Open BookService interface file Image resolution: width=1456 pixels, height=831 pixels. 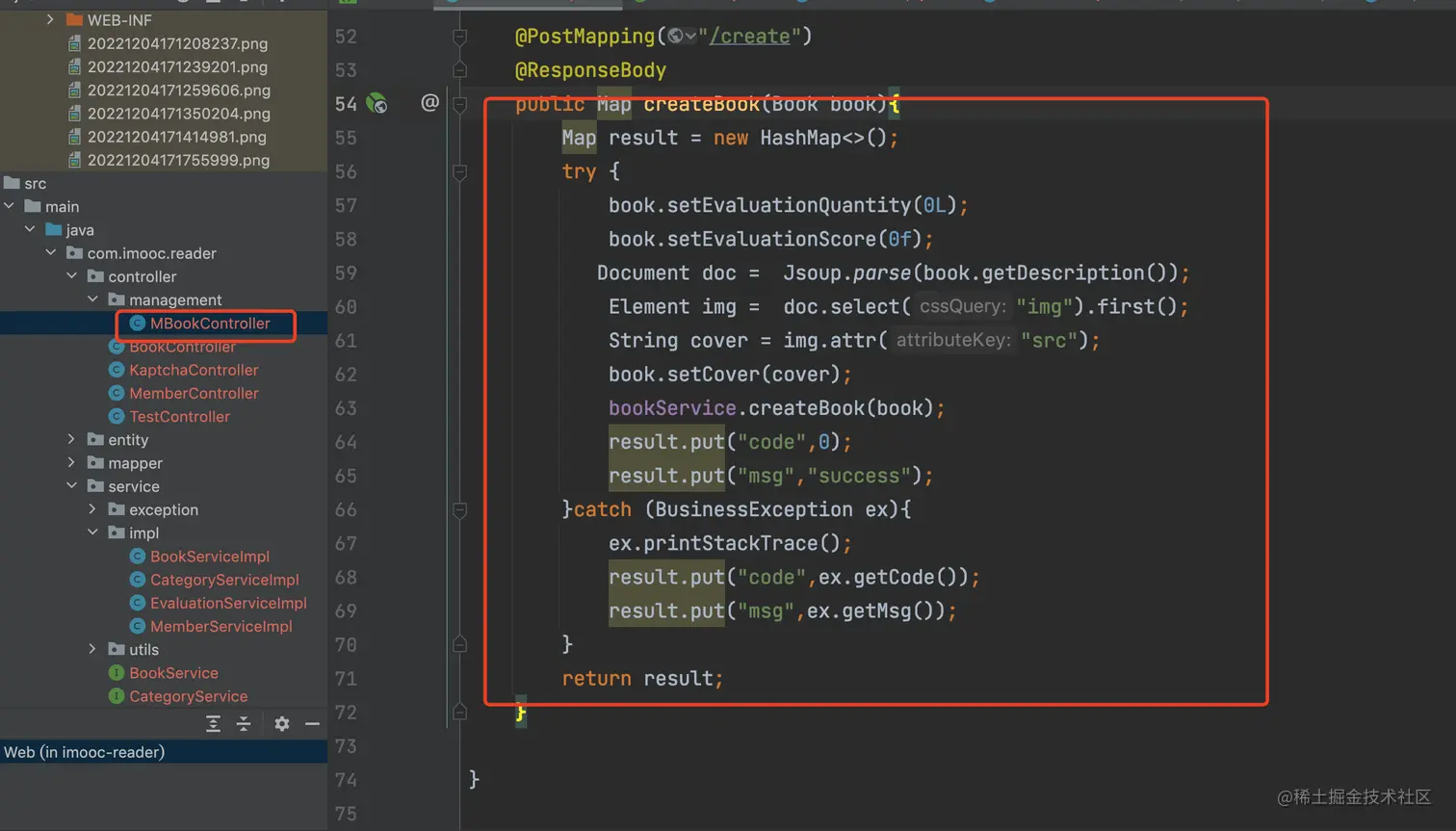[173, 673]
